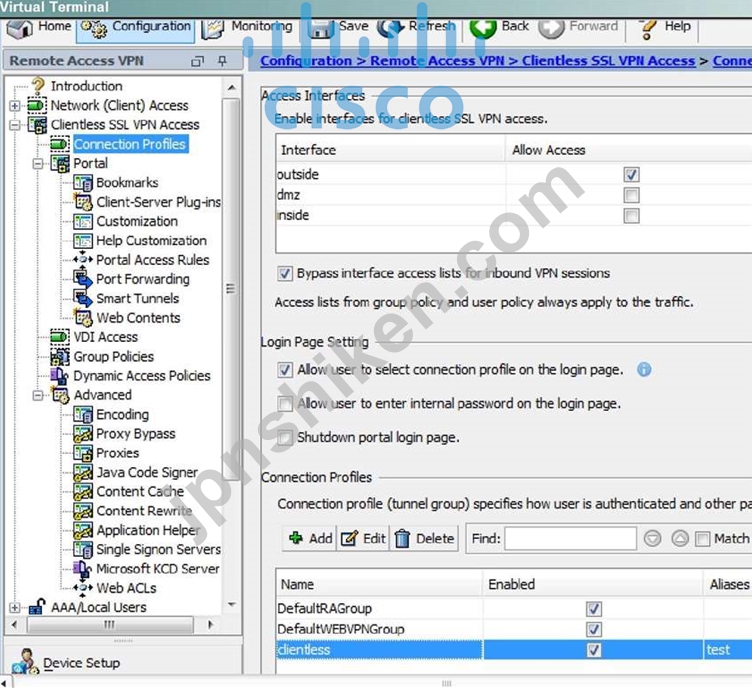Expand Network (Client) Access node

click(x=15, y=105)
